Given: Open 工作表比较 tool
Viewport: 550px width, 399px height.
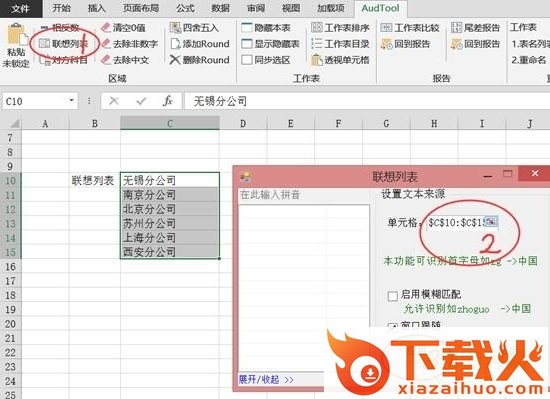Looking at the screenshot, I should (x=410, y=28).
